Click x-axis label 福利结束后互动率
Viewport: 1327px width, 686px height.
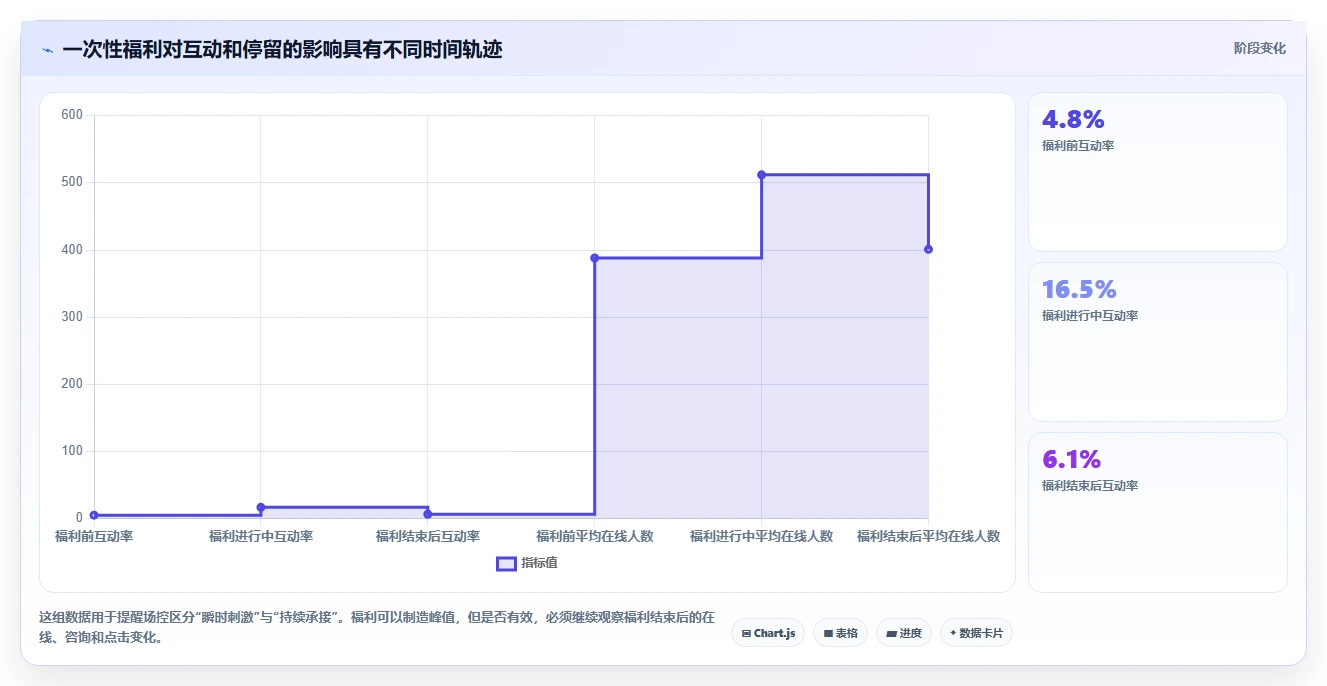click(x=428, y=536)
